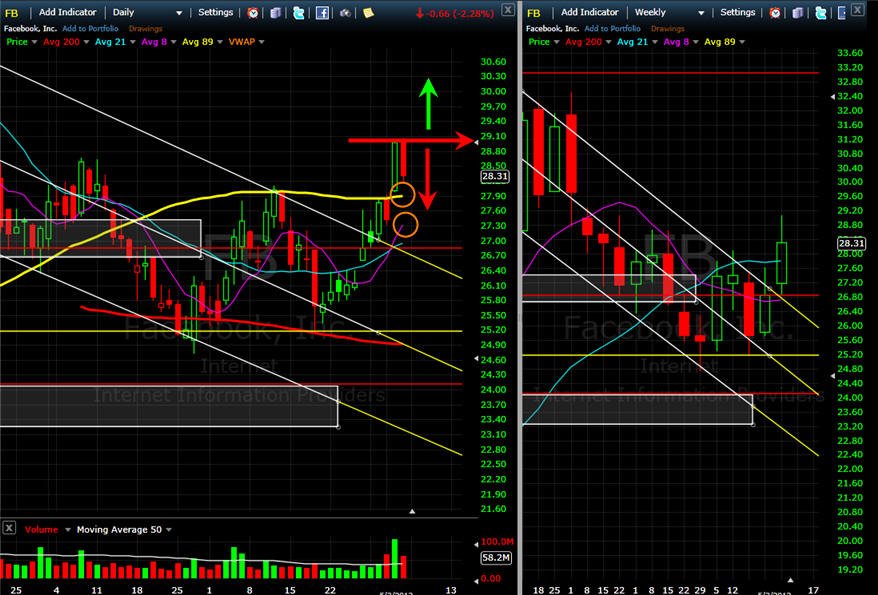Click the camera snapshot icon on Daily chart
The height and width of the screenshot is (595, 878).
coord(345,12)
